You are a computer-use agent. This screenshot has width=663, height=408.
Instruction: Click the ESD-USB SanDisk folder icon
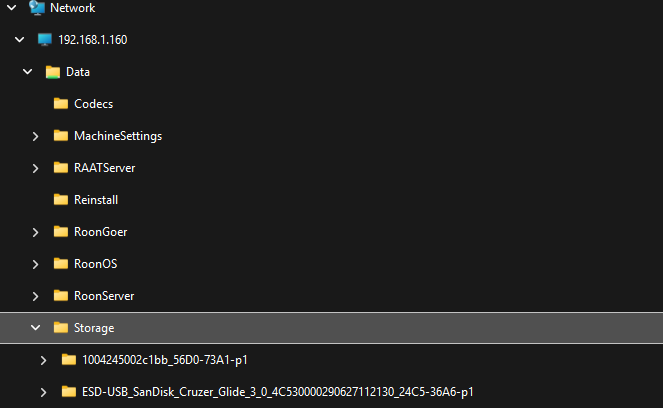(69, 392)
